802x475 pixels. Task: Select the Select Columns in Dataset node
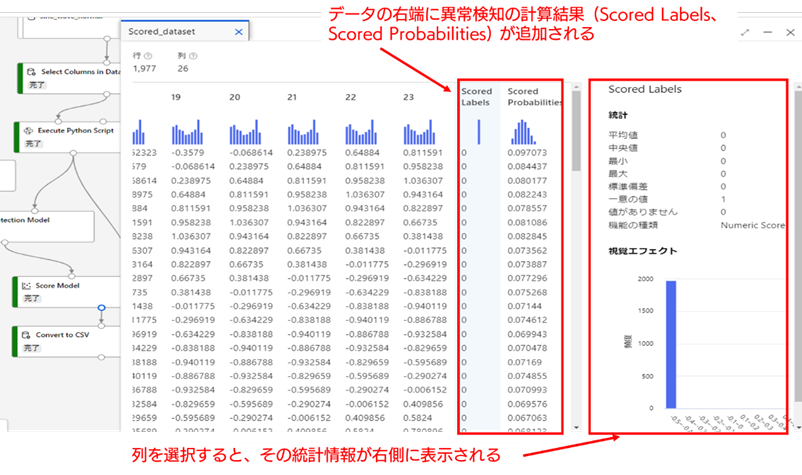70,78
